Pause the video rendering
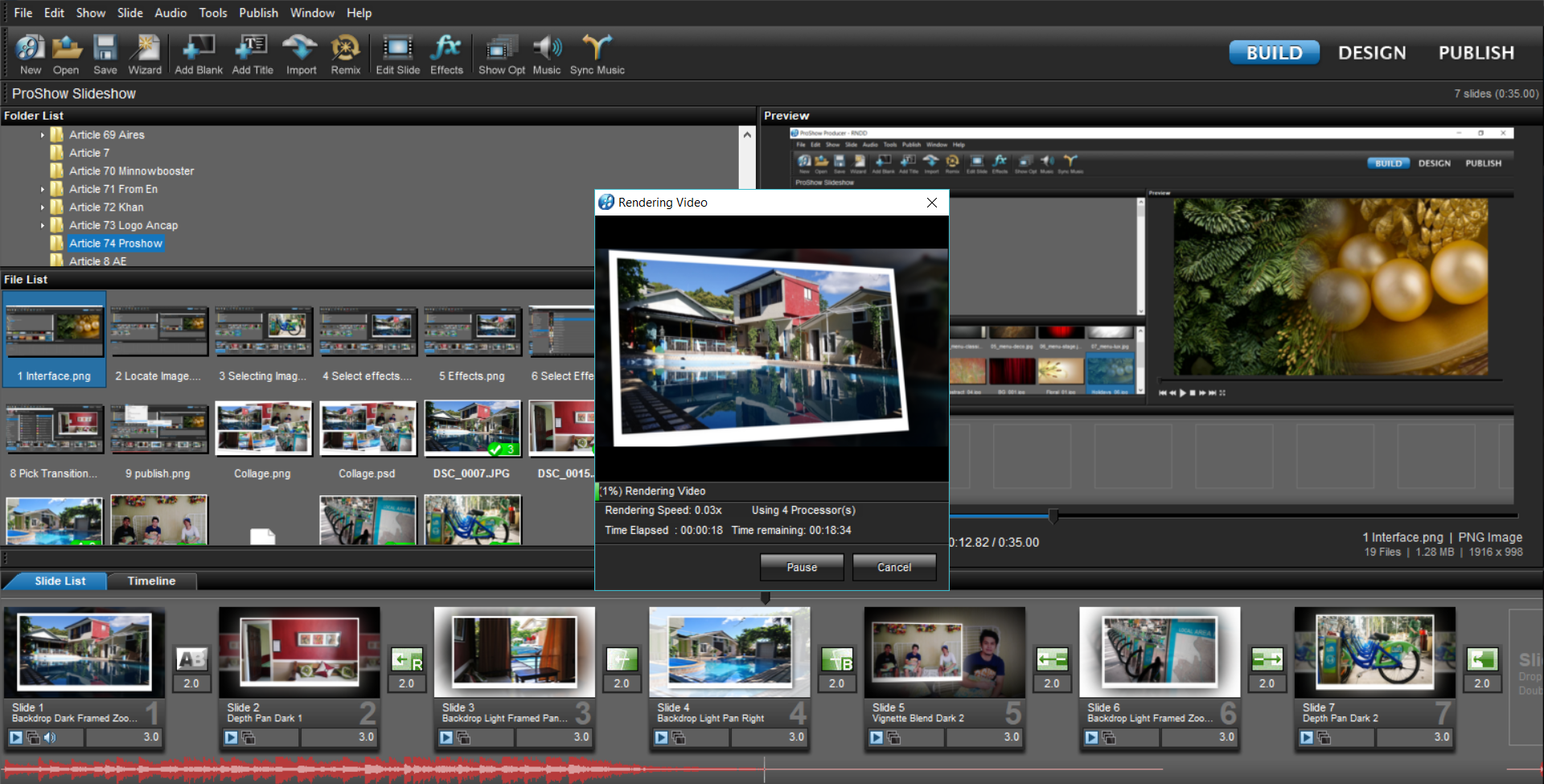 click(802, 567)
